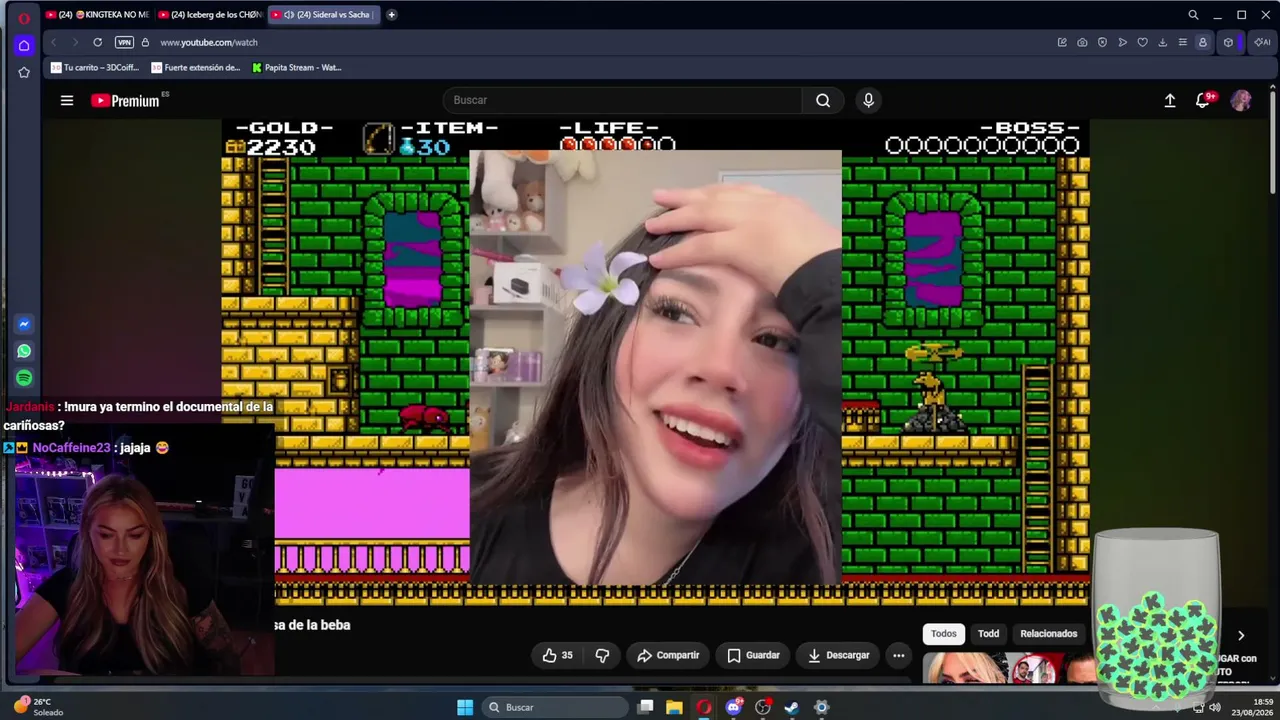This screenshot has width=1280, height=720.
Task: Click the site security padlock icon
Action: tap(145, 42)
